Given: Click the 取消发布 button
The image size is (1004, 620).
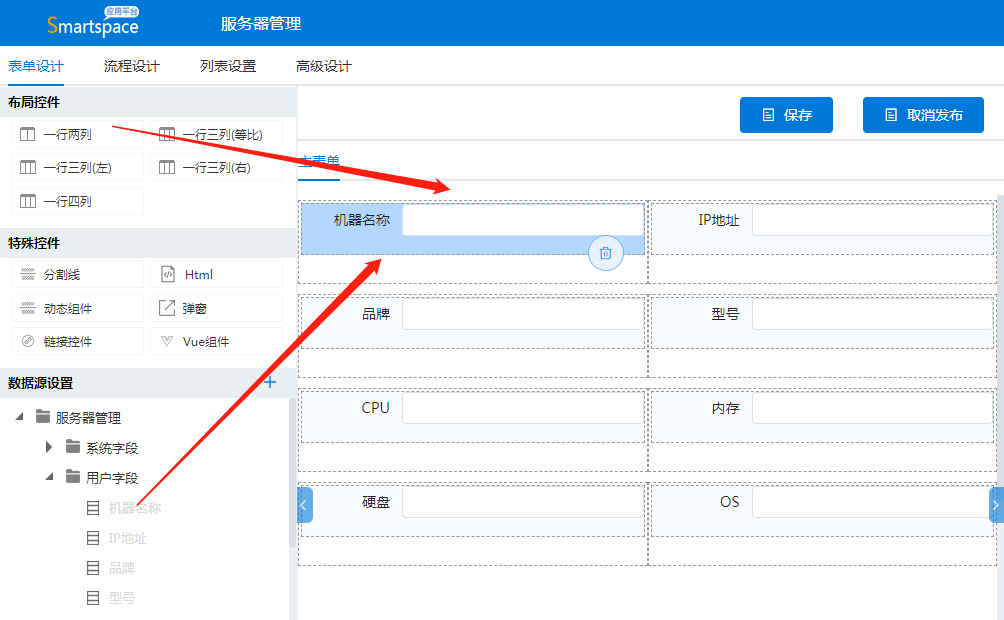Looking at the screenshot, I should pyautogui.click(x=923, y=115).
